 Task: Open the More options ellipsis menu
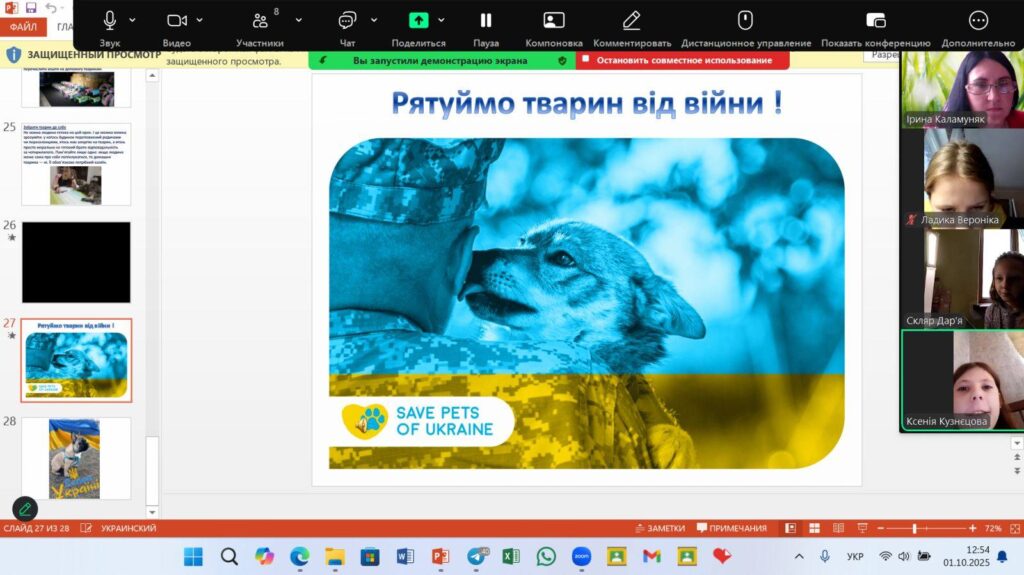[x=978, y=21]
